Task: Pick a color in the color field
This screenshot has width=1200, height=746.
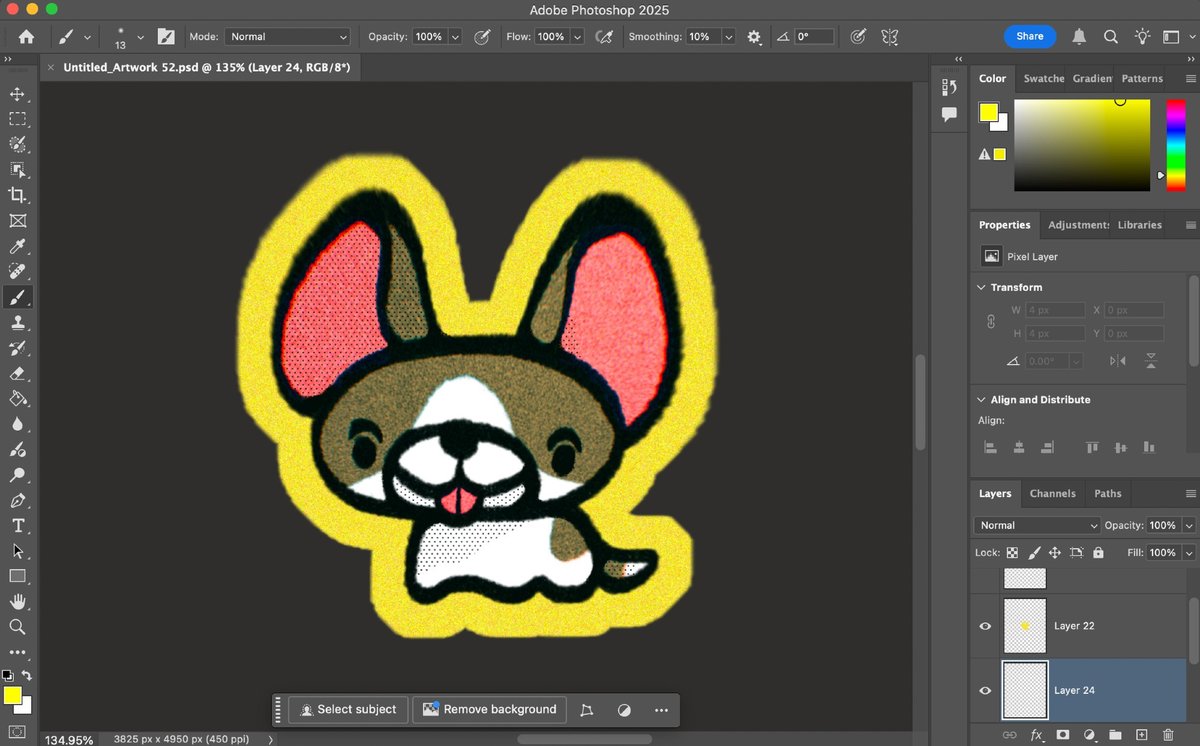Action: click(x=1082, y=145)
